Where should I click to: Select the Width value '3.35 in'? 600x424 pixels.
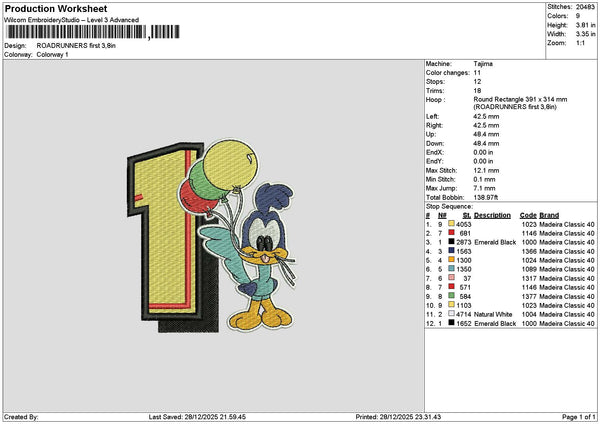(585, 34)
